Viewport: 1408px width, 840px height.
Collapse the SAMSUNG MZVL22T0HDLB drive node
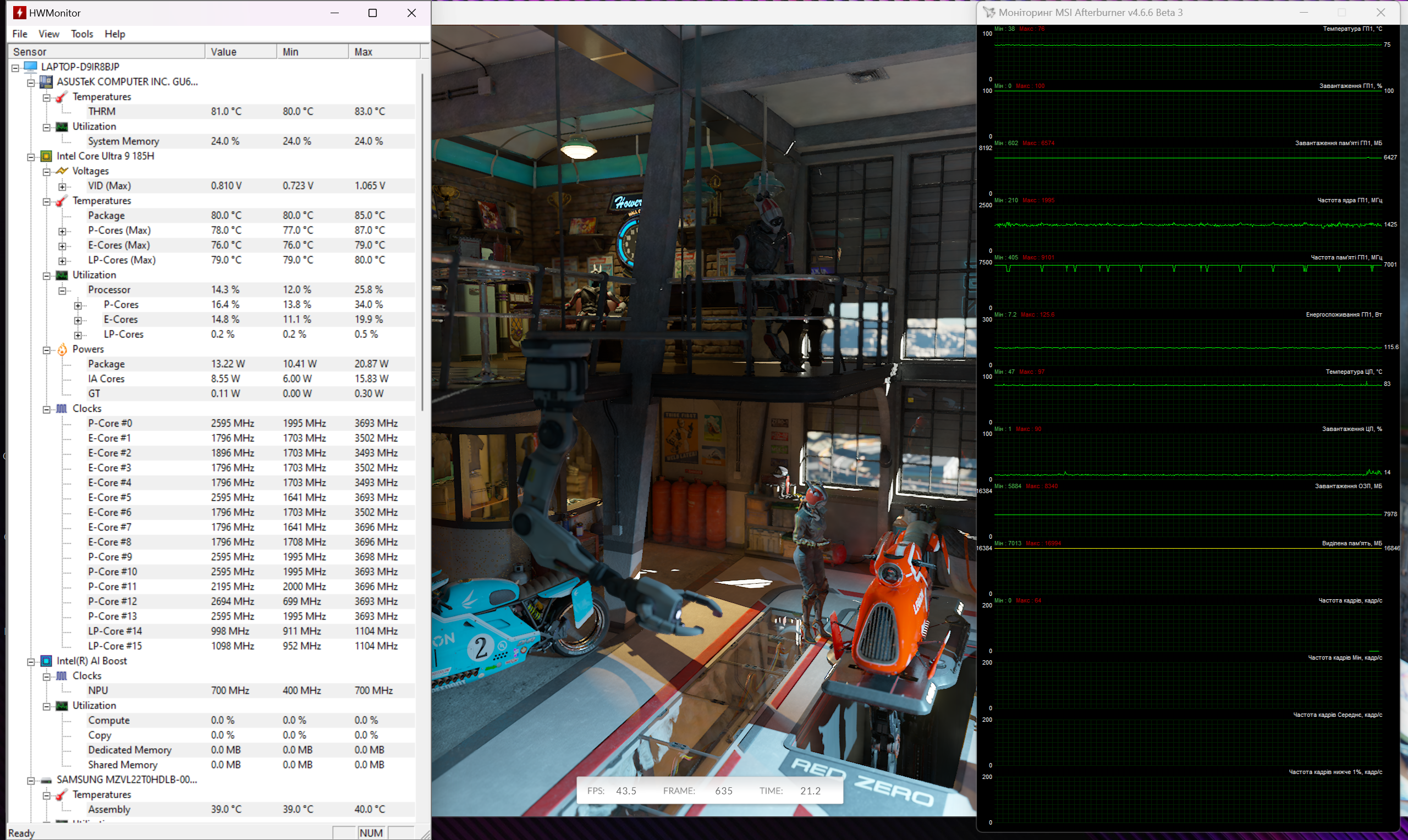pyautogui.click(x=31, y=781)
